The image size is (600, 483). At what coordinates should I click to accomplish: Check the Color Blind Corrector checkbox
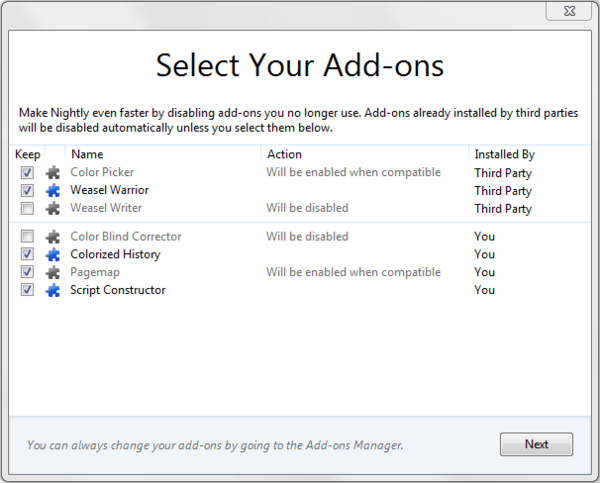tap(27, 236)
